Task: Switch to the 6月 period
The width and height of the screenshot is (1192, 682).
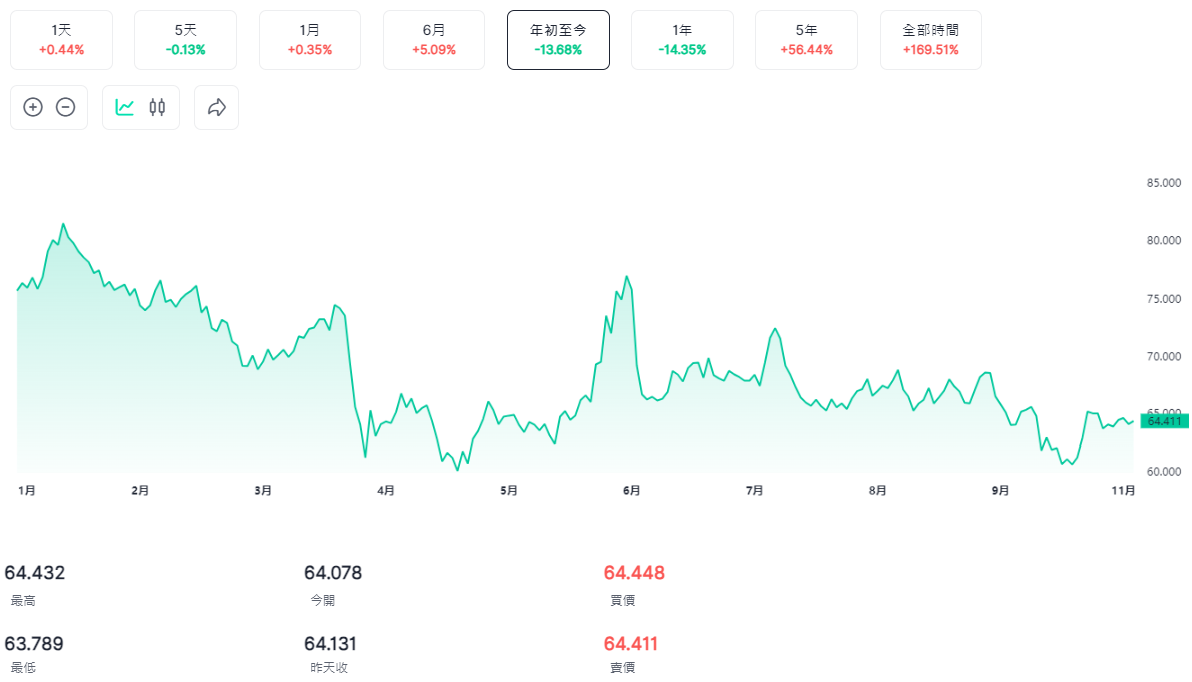Action: click(433, 40)
